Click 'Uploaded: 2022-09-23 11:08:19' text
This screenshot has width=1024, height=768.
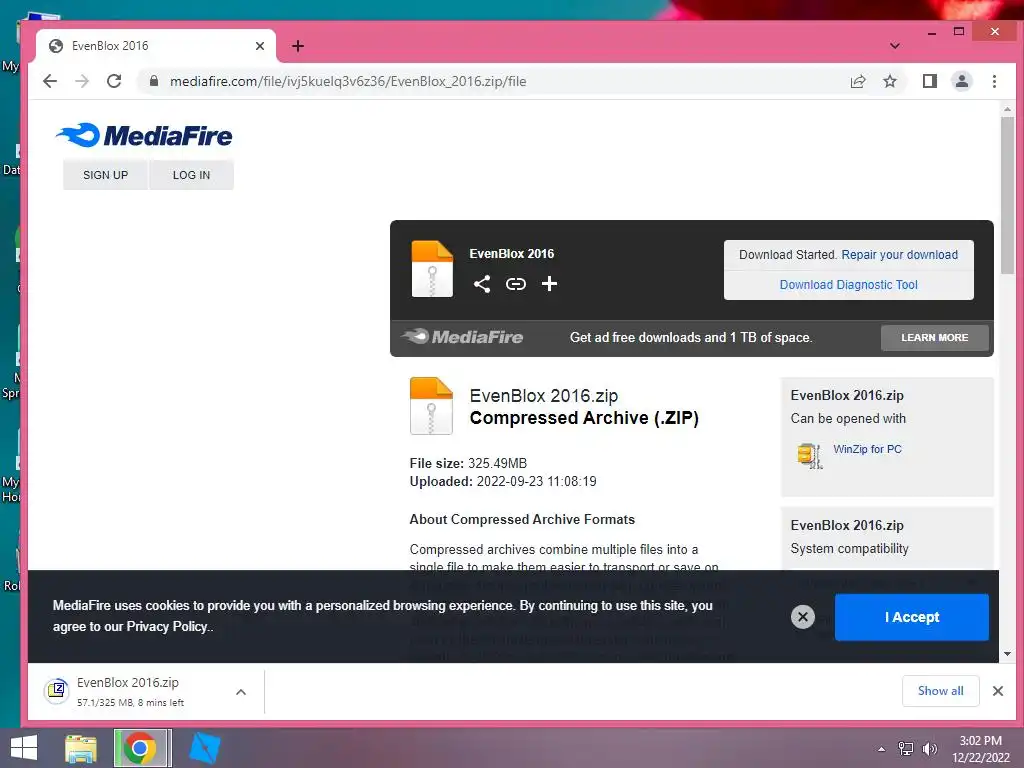pos(503,482)
